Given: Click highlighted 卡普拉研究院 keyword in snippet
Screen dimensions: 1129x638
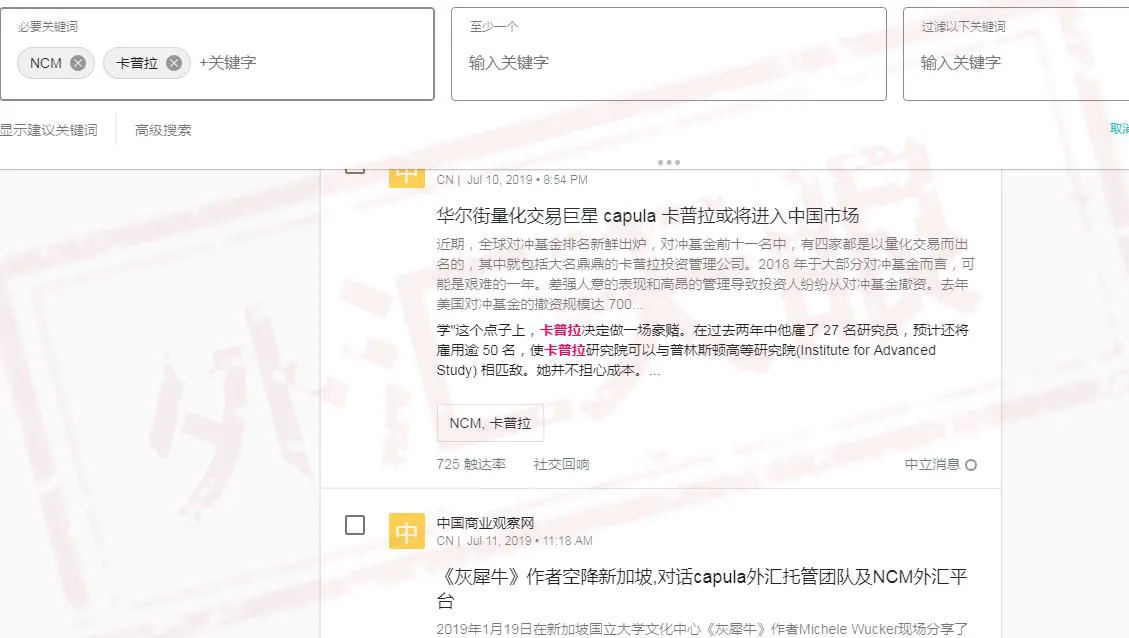Looking at the screenshot, I should (565, 351).
